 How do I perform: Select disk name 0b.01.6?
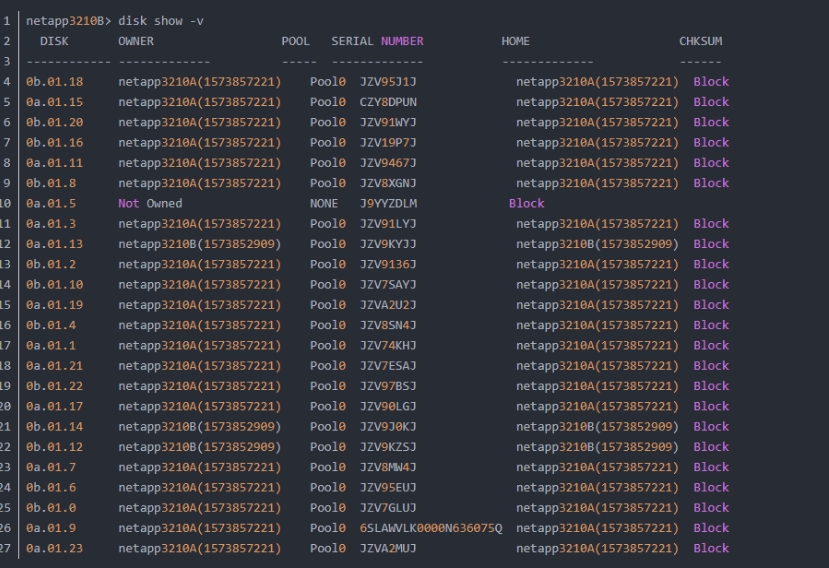coord(51,487)
